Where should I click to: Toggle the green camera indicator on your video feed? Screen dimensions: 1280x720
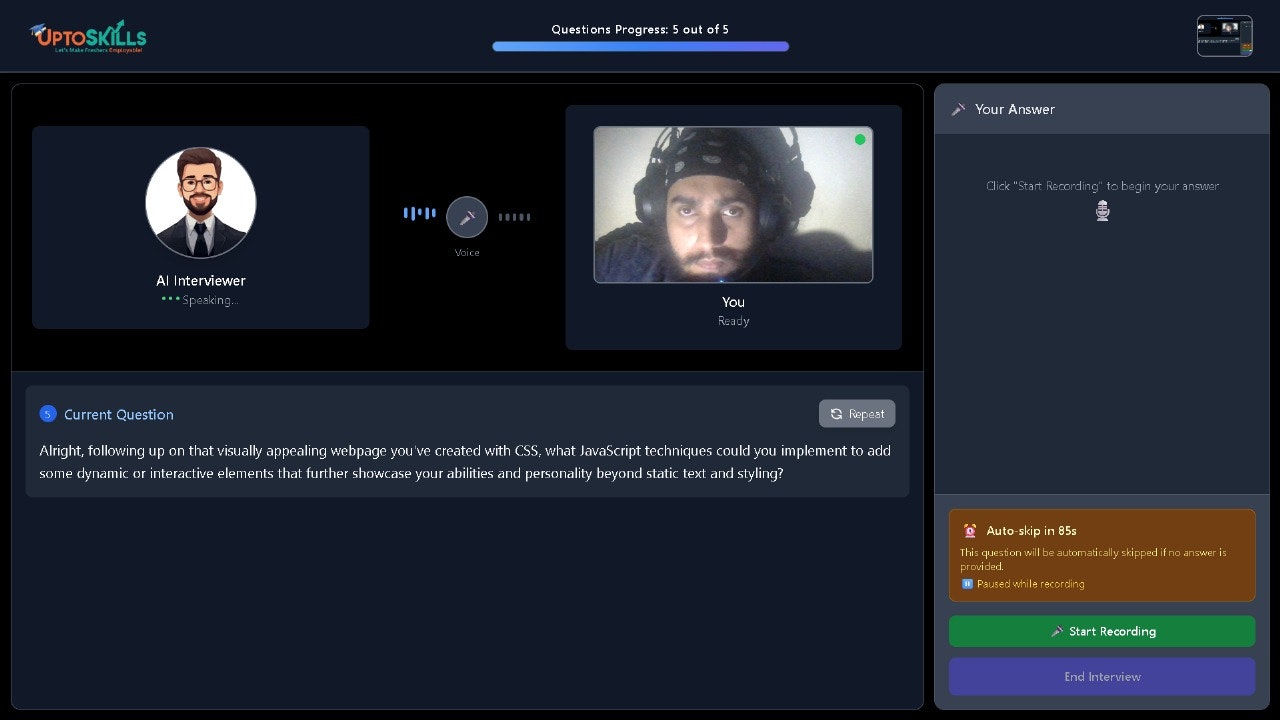(x=860, y=139)
